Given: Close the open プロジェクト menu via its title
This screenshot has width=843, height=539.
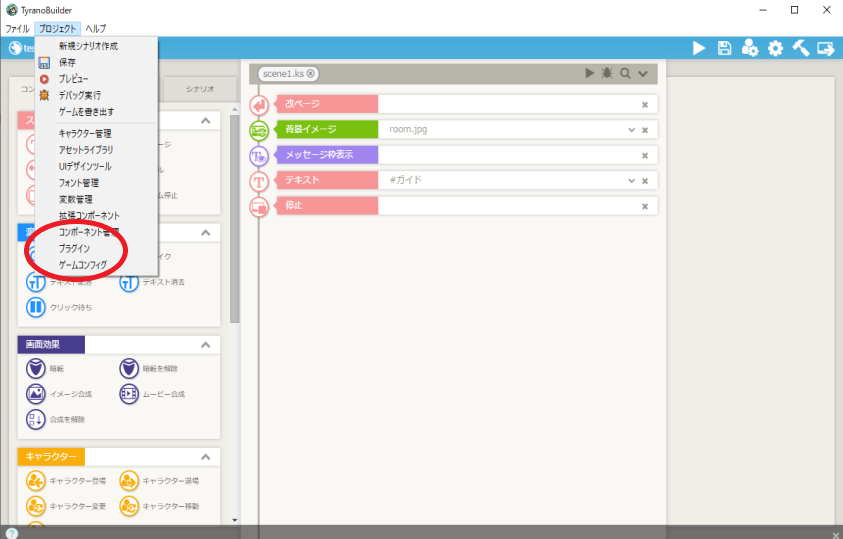Looking at the screenshot, I should tap(58, 28).
